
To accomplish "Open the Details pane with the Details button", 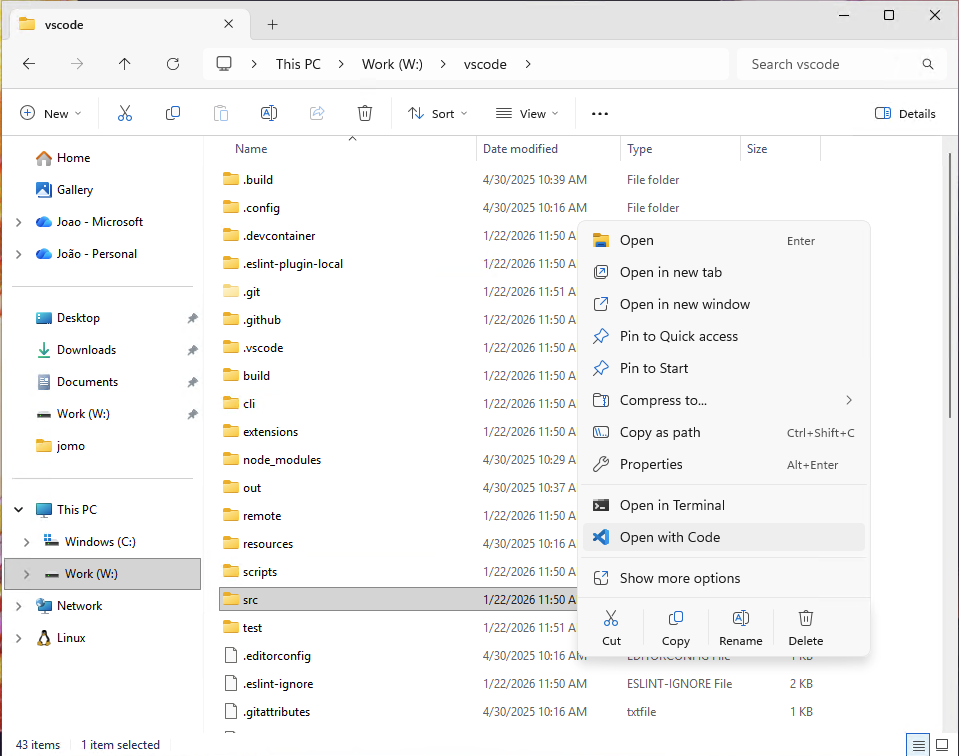I will [x=904, y=113].
